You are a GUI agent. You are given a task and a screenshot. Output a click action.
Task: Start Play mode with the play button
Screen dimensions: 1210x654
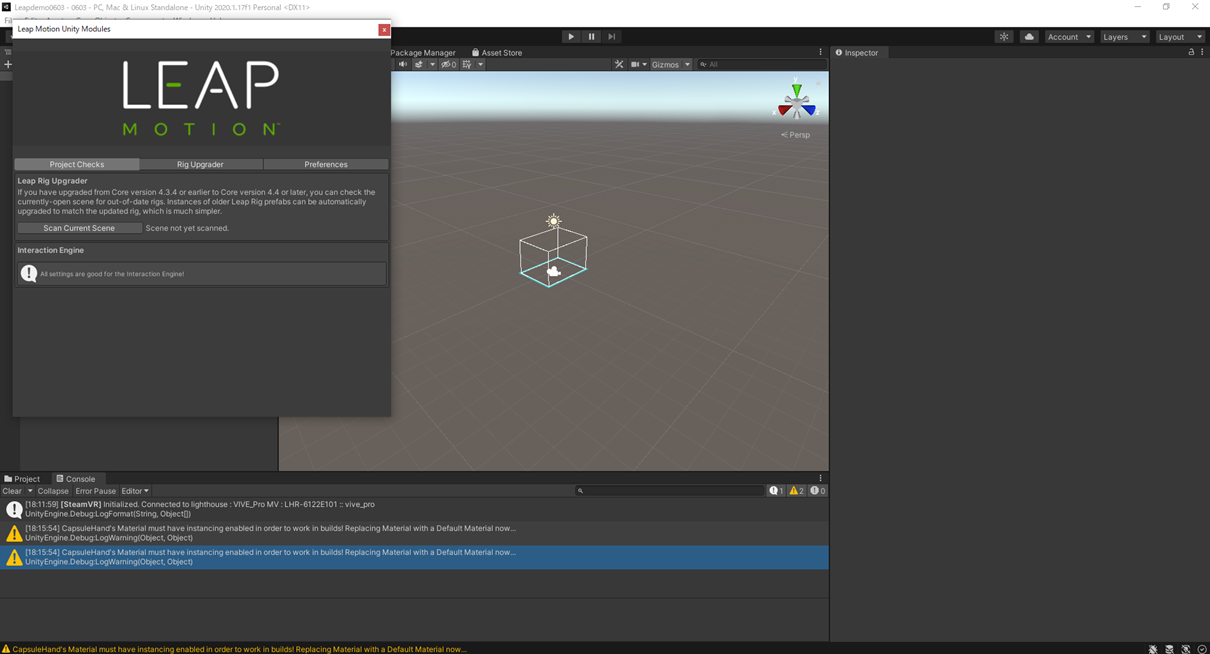point(571,37)
